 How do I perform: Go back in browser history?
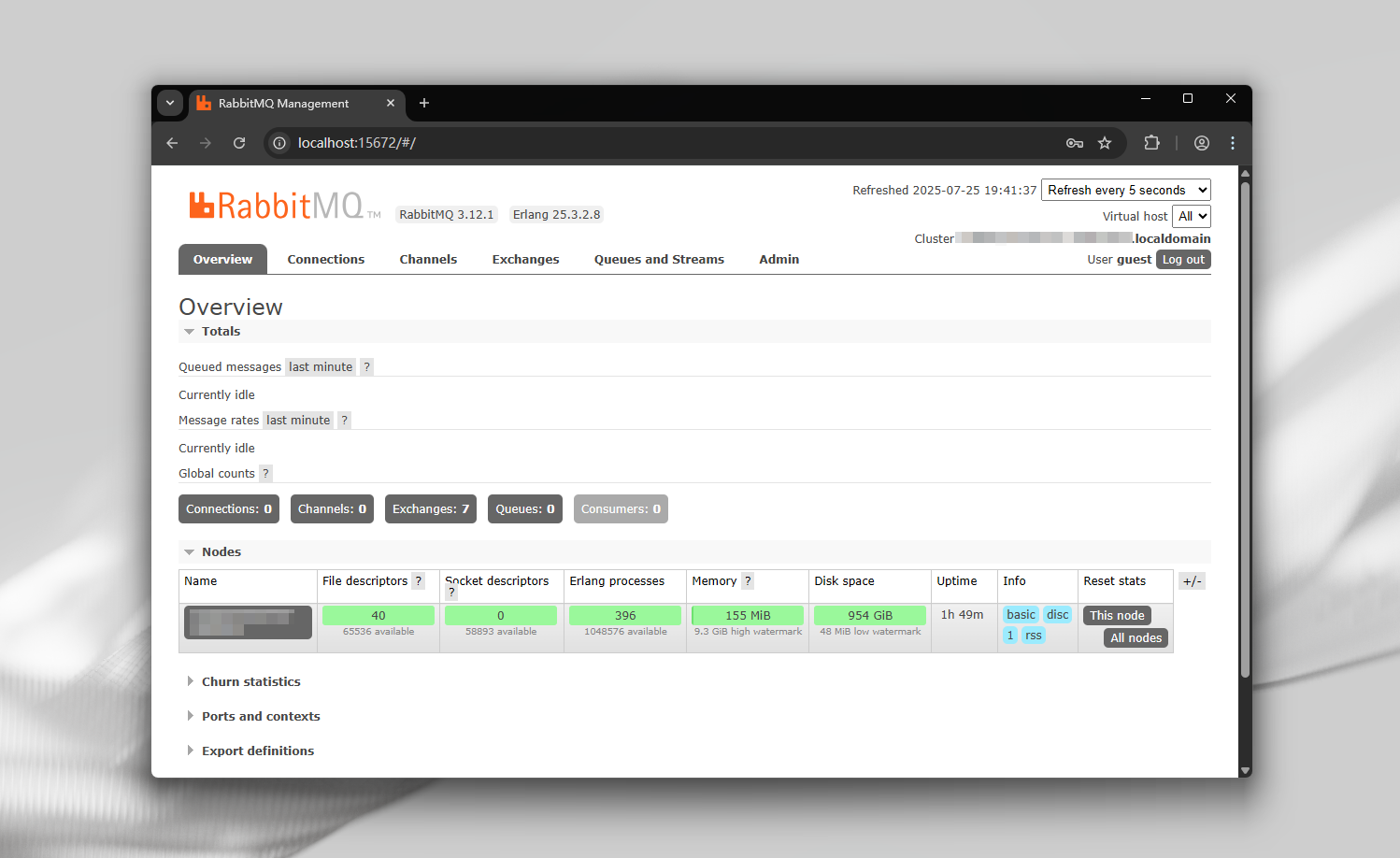pos(172,143)
